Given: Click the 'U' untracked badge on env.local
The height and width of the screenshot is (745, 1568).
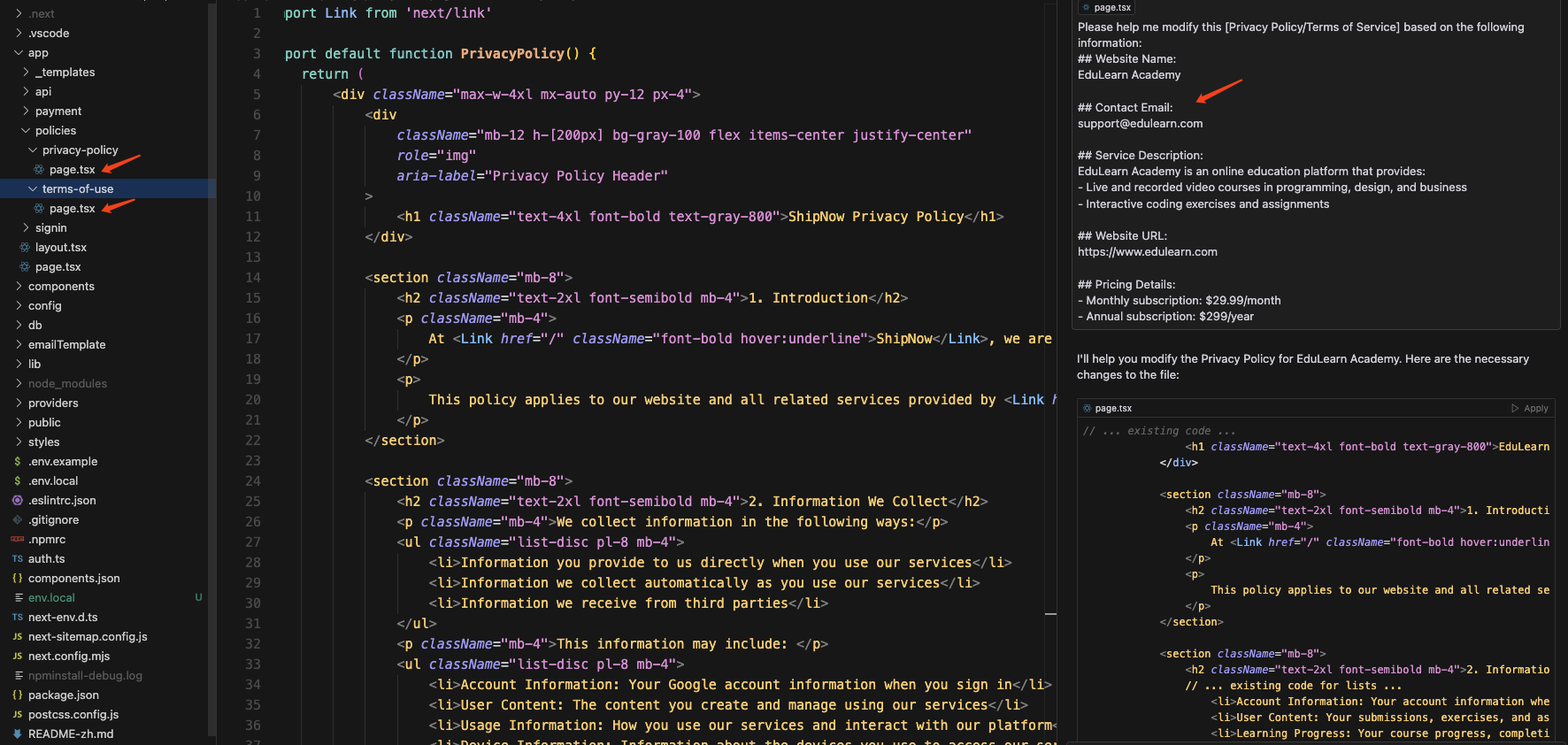Looking at the screenshot, I should coord(198,597).
